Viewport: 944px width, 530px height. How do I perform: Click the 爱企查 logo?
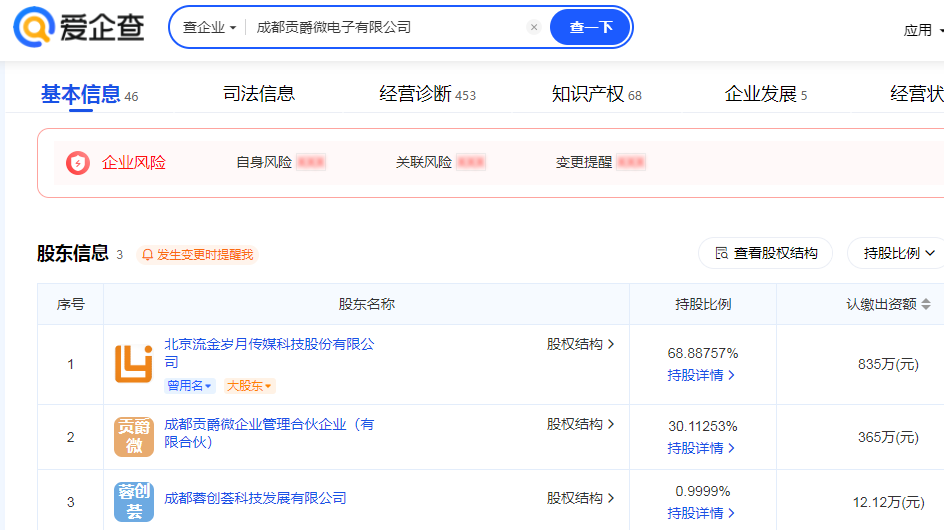[x=79, y=27]
